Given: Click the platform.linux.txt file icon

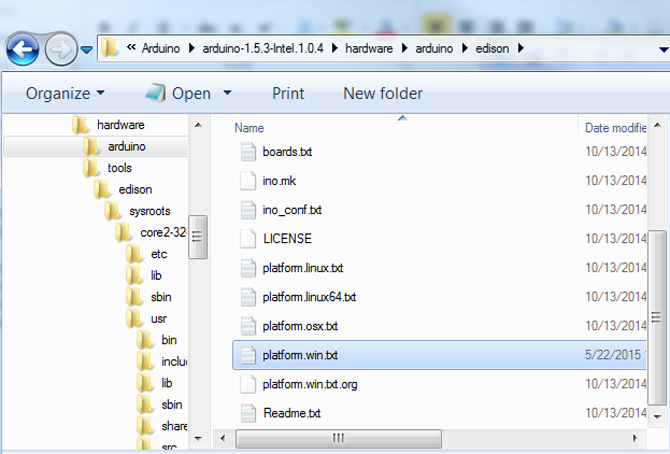Looking at the screenshot, I should (x=248, y=268).
